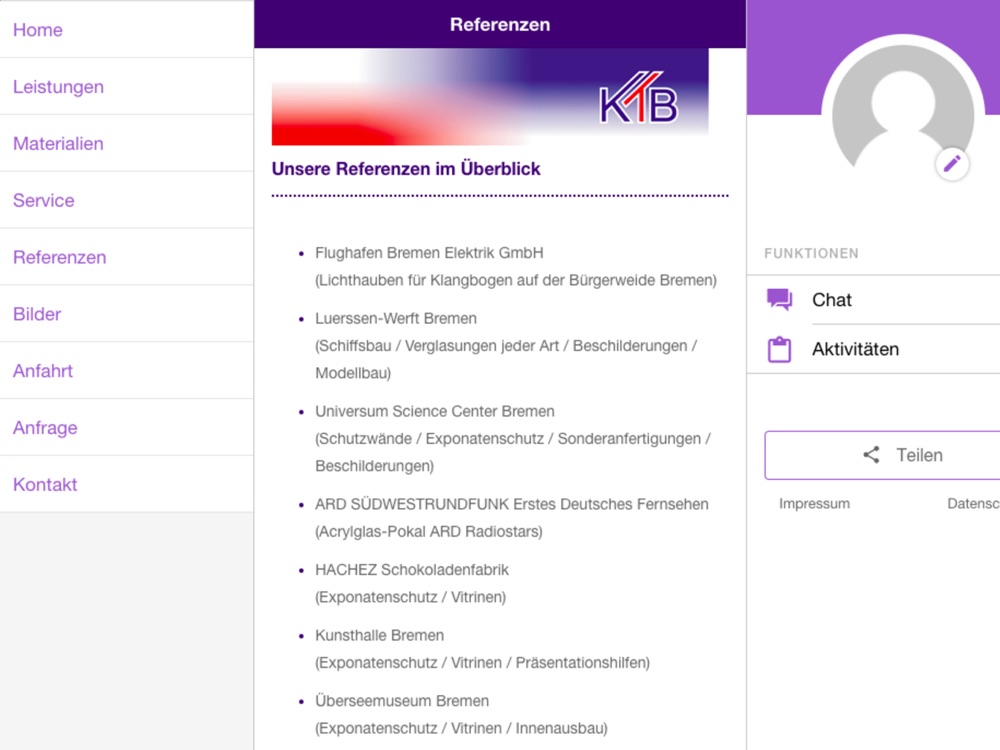Viewport: 1000px width, 750px height.
Task: Click the pencil edit profile icon
Action: (952, 165)
